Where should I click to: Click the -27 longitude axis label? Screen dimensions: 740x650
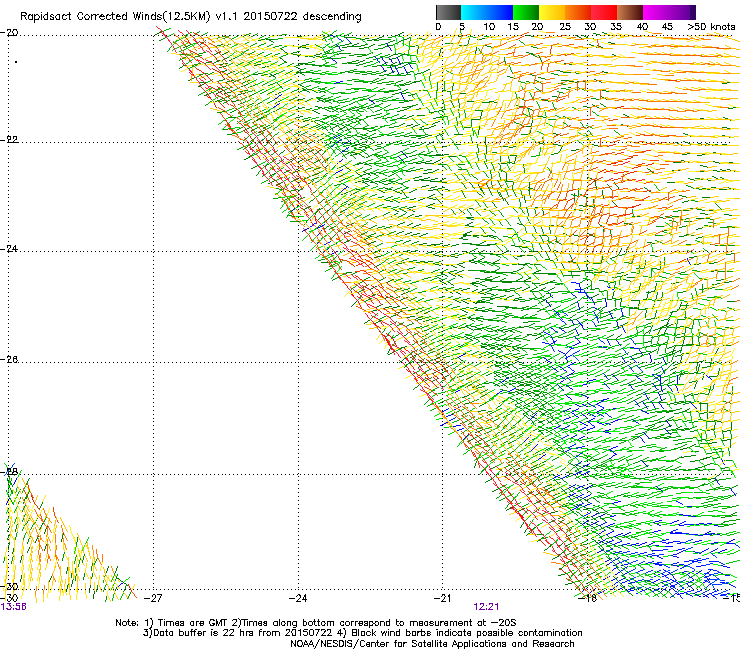point(152,598)
